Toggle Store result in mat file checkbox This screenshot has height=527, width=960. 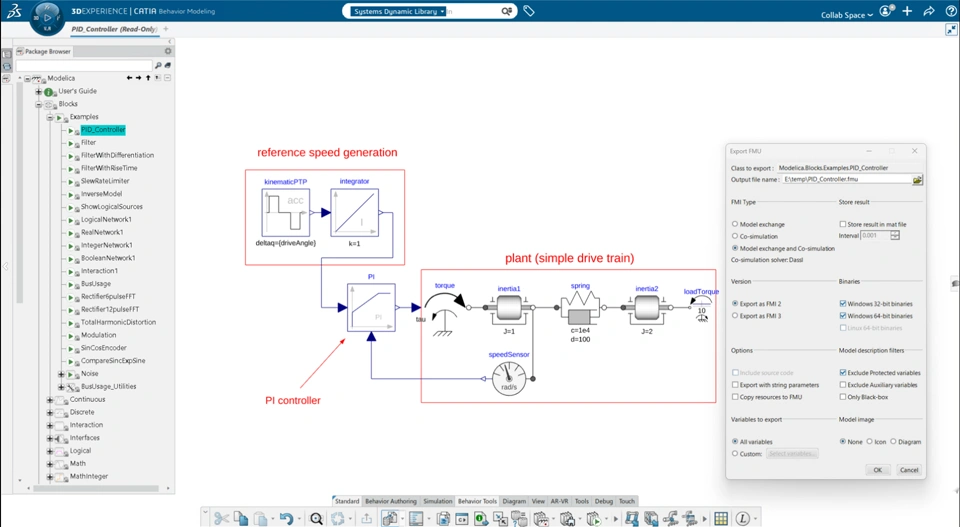(842, 224)
